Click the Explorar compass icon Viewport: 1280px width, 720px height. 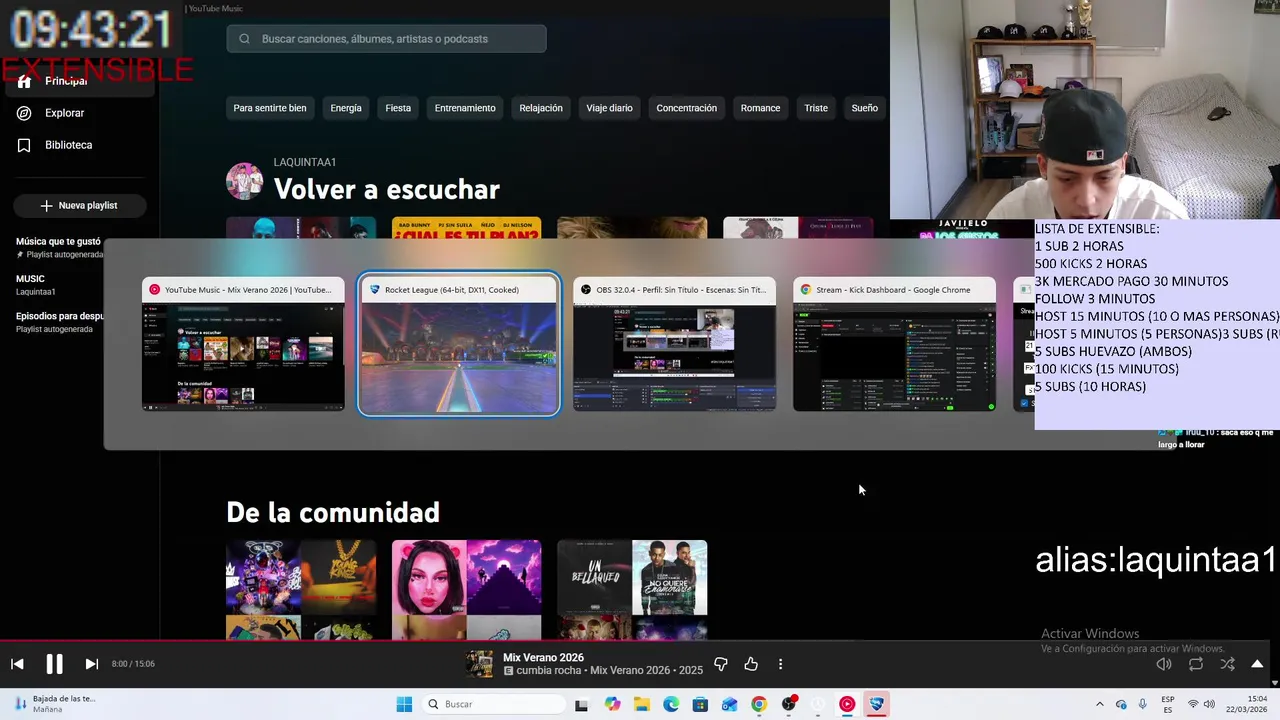[24, 113]
